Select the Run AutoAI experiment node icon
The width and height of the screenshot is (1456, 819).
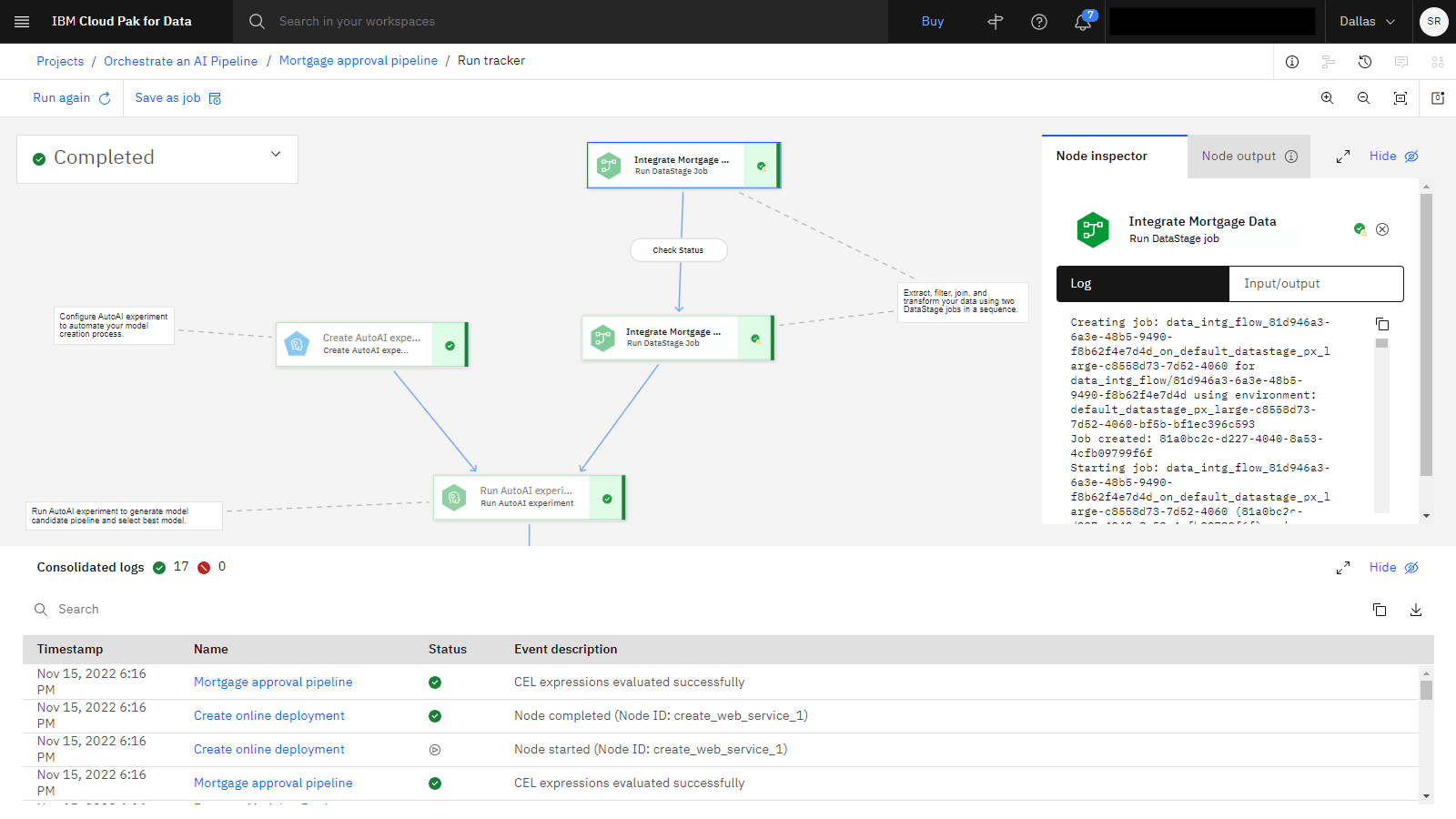454,498
